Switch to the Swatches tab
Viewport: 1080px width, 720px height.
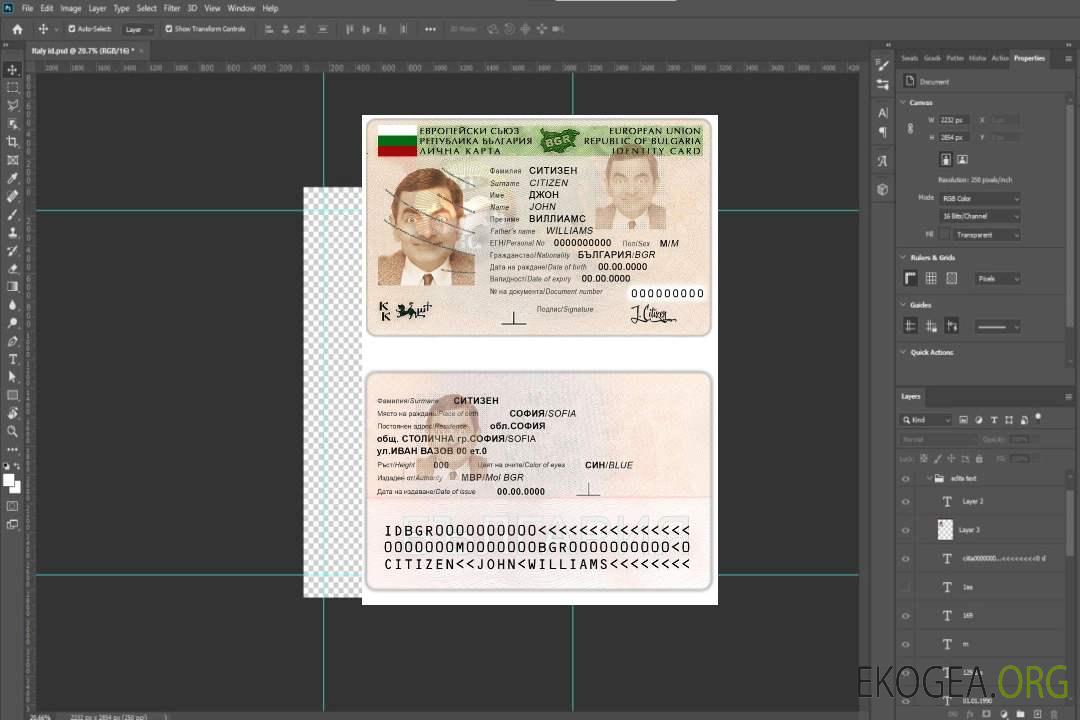910,58
